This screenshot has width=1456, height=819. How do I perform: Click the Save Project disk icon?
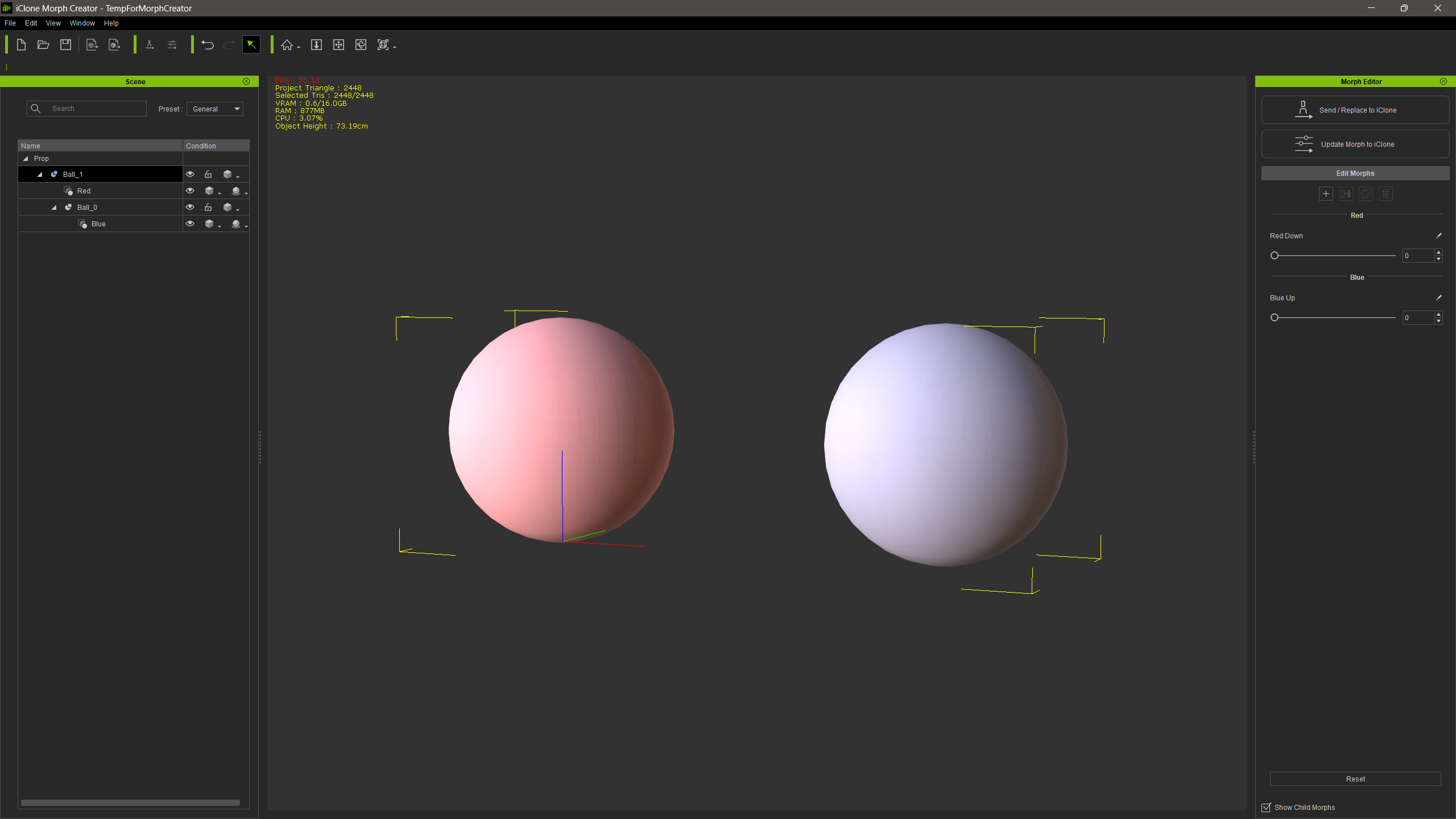click(65, 45)
